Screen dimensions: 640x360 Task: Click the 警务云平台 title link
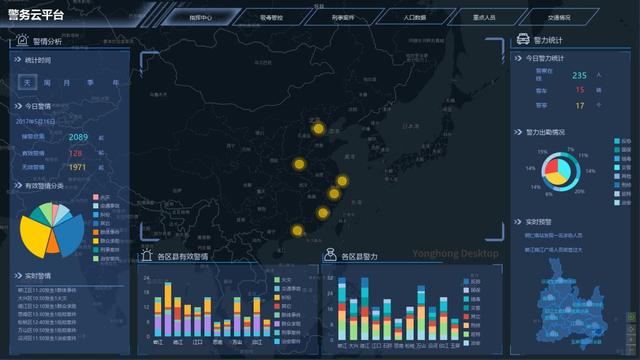36,15
